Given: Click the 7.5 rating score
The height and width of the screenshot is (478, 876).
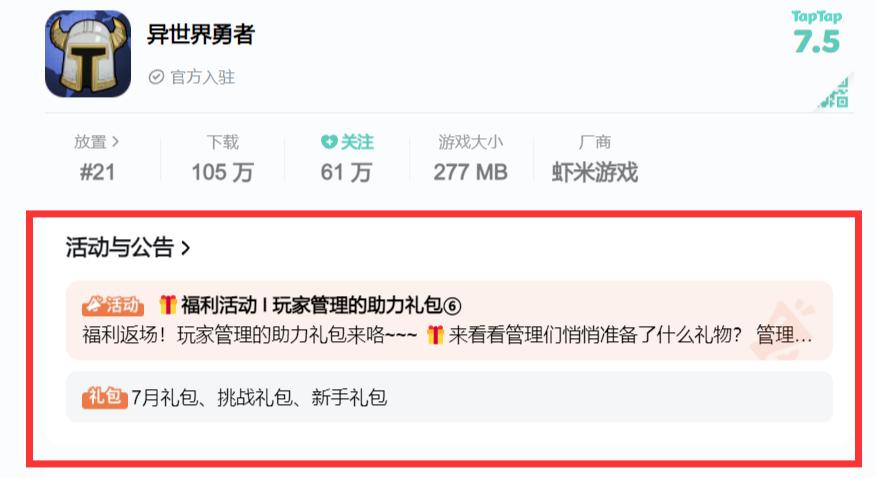Looking at the screenshot, I should pos(817,41).
